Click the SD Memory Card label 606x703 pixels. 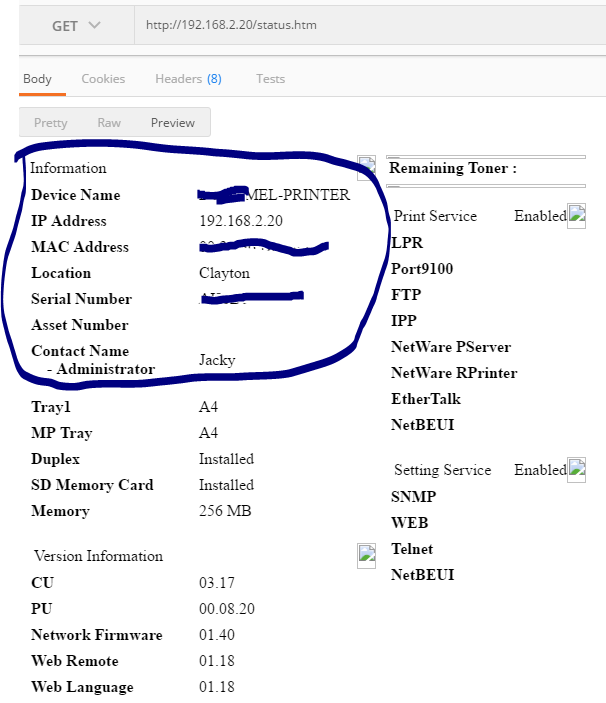(x=92, y=485)
